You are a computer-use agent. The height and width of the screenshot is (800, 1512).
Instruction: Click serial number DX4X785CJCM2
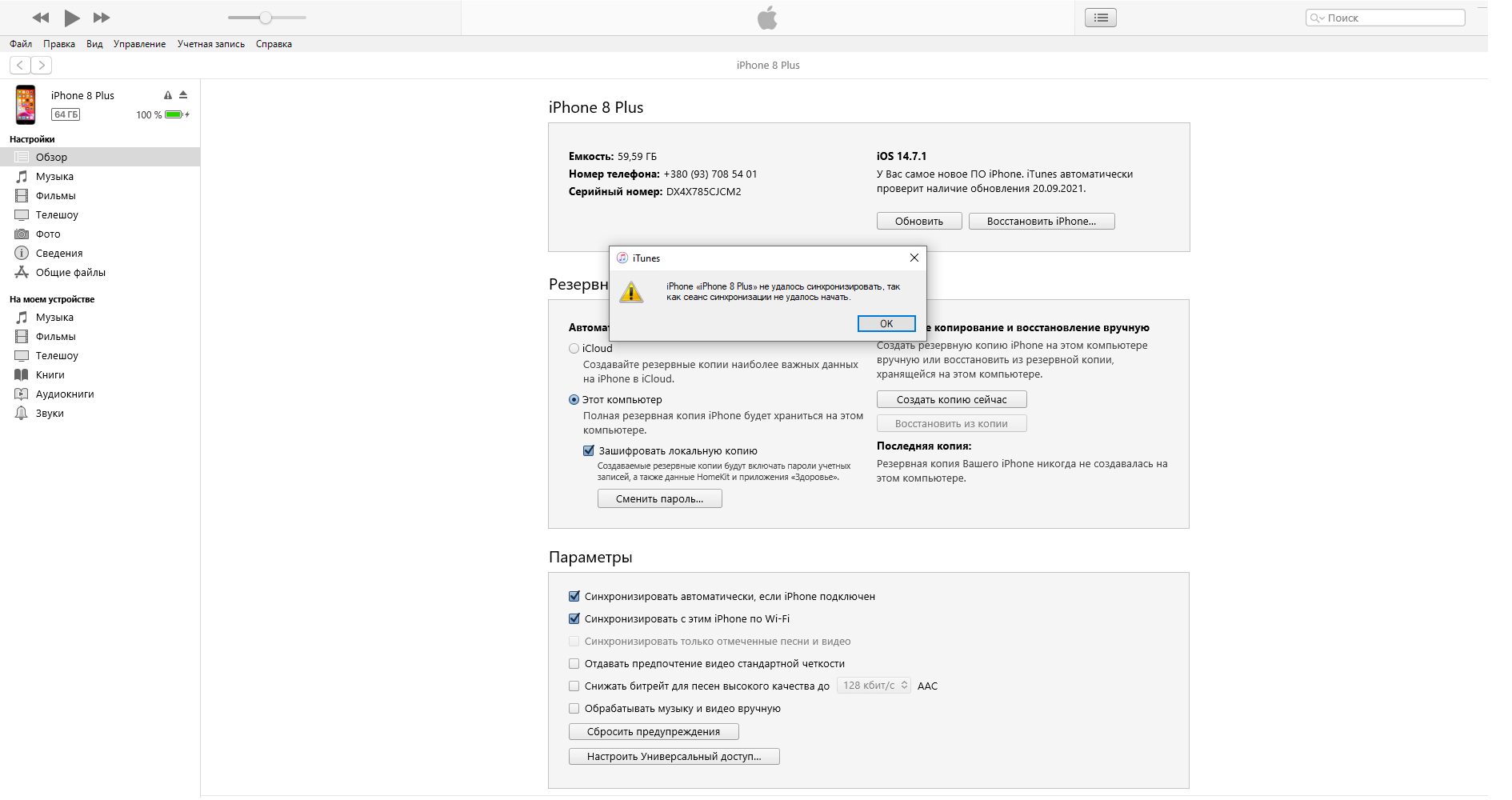pos(704,191)
